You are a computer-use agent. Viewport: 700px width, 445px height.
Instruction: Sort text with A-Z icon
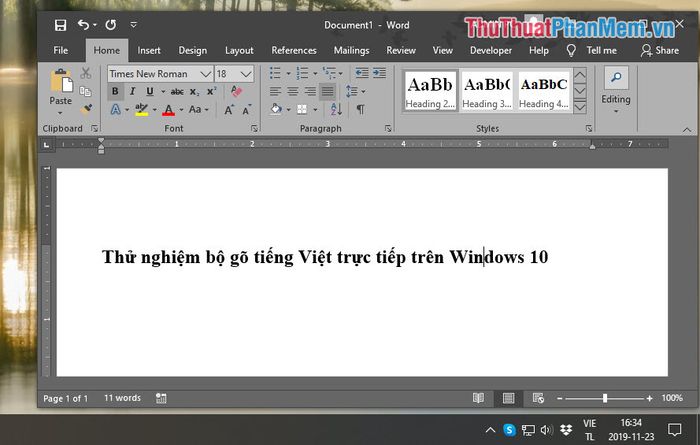336,109
